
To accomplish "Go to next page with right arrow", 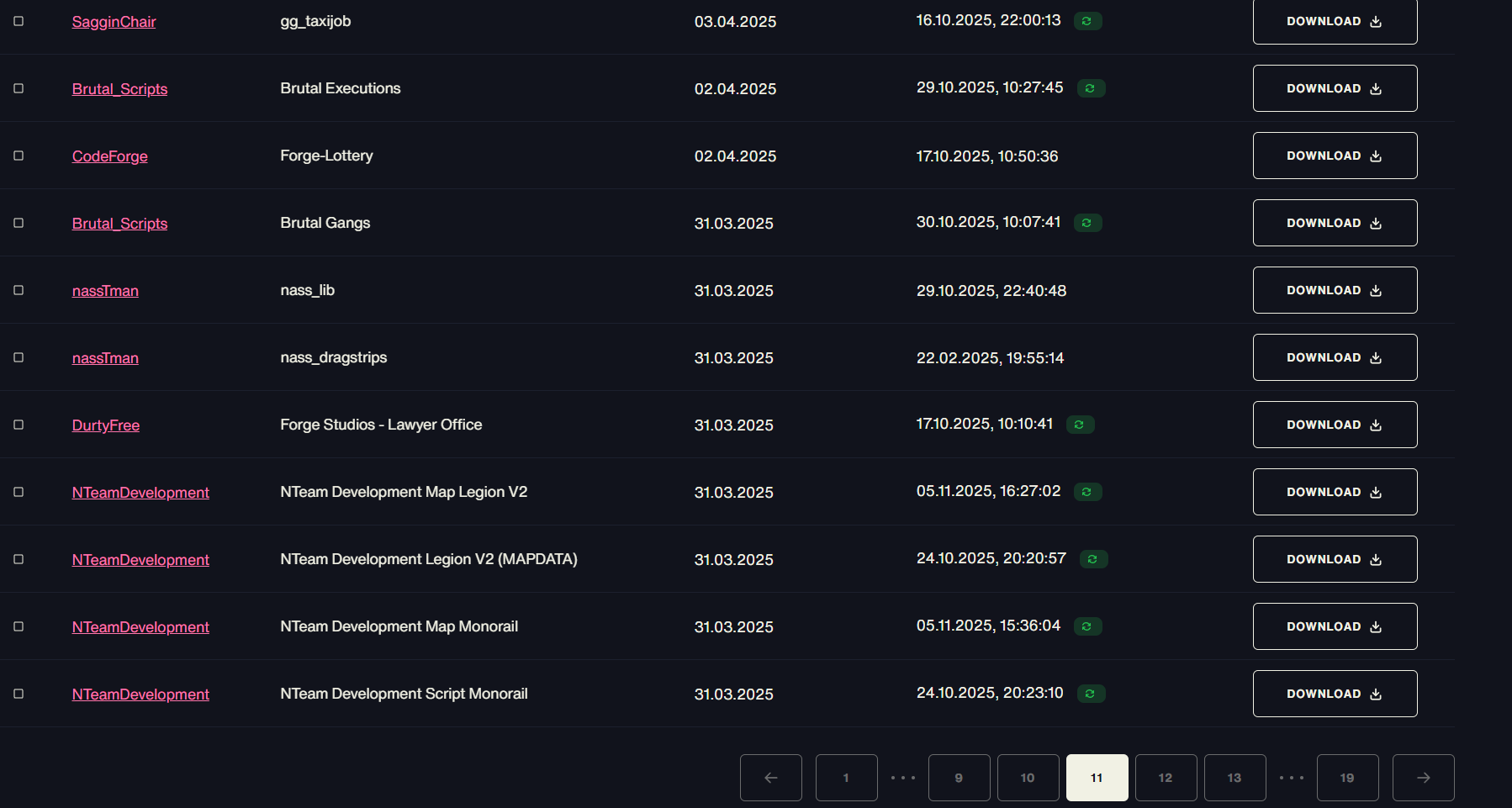I will 1424,778.
